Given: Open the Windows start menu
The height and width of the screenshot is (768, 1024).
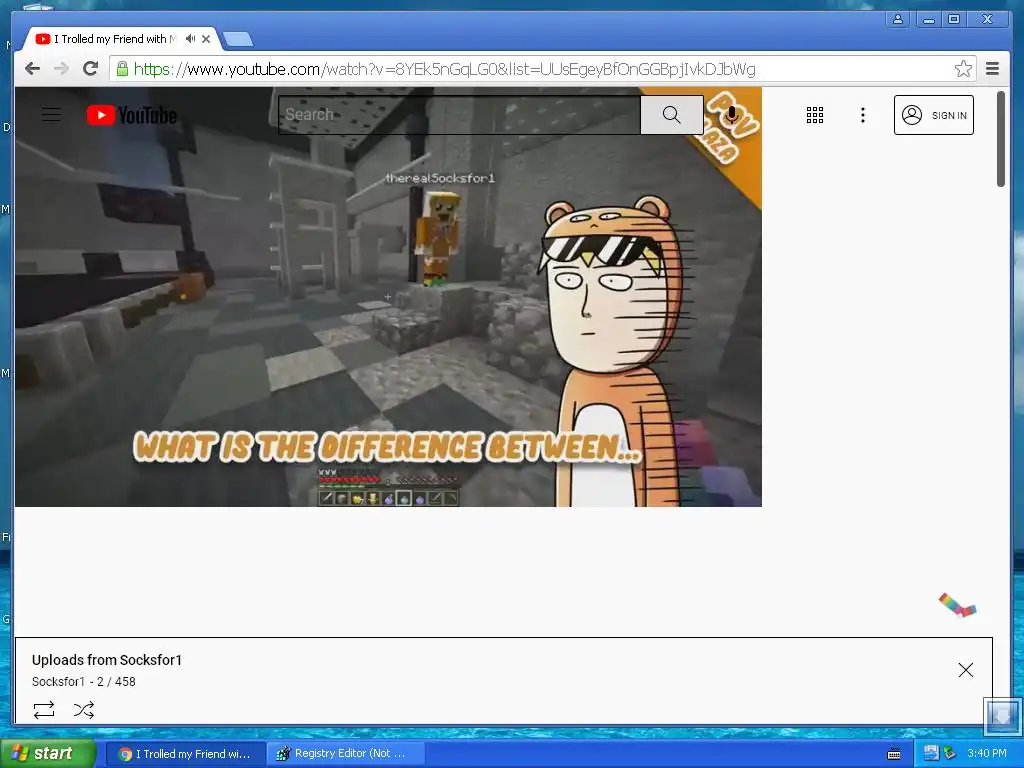Looking at the screenshot, I should click(47, 754).
